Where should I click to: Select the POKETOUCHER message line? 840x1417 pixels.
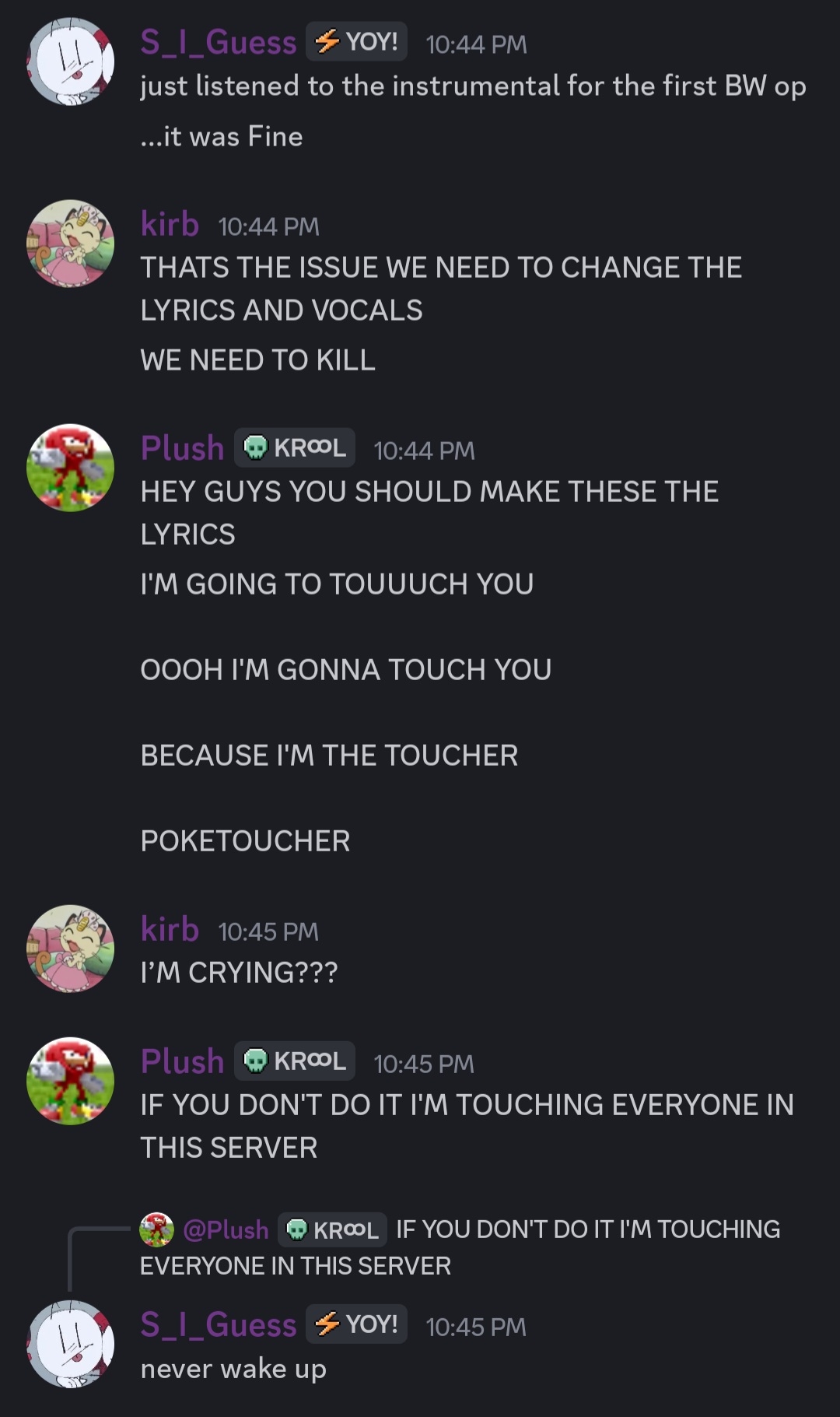(245, 841)
